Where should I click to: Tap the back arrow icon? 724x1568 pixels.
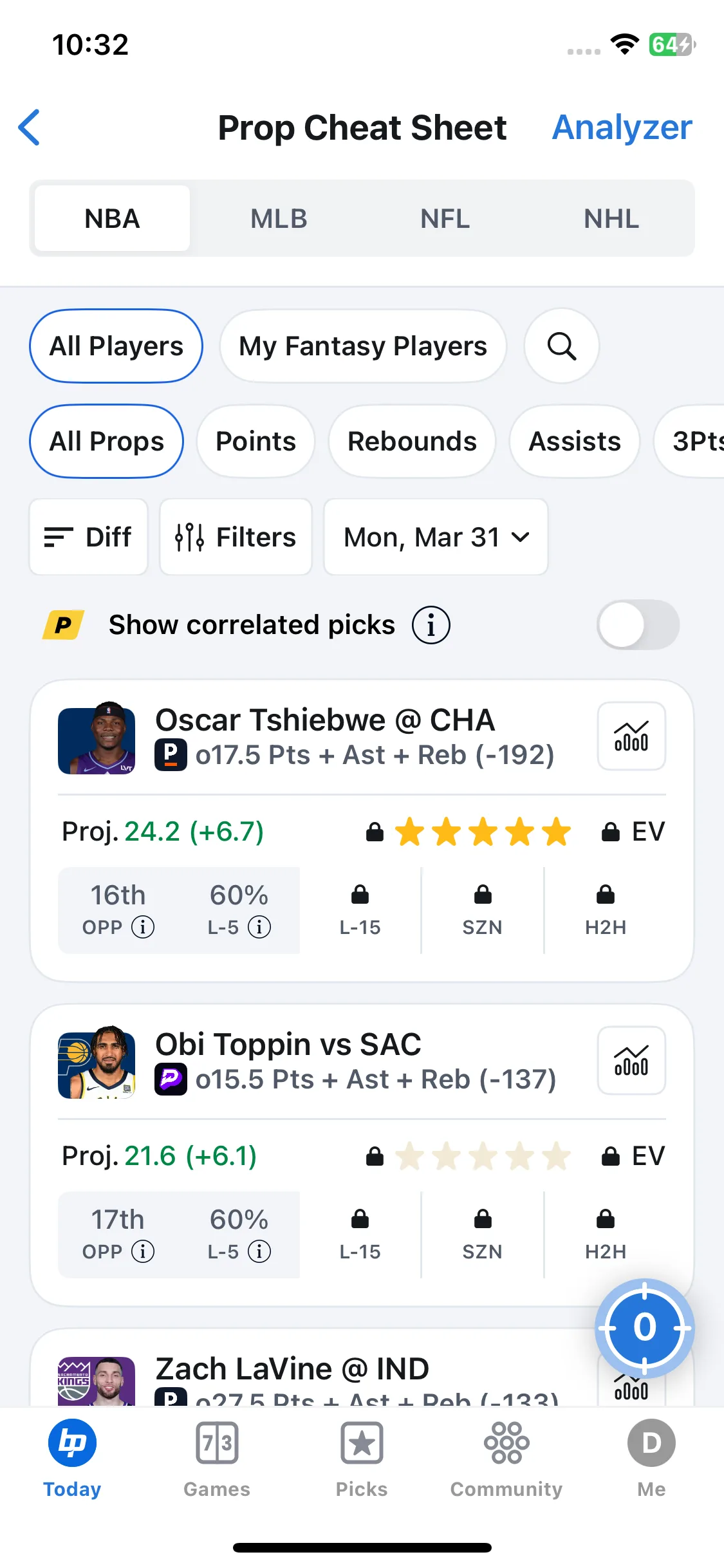(x=30, y=127)
